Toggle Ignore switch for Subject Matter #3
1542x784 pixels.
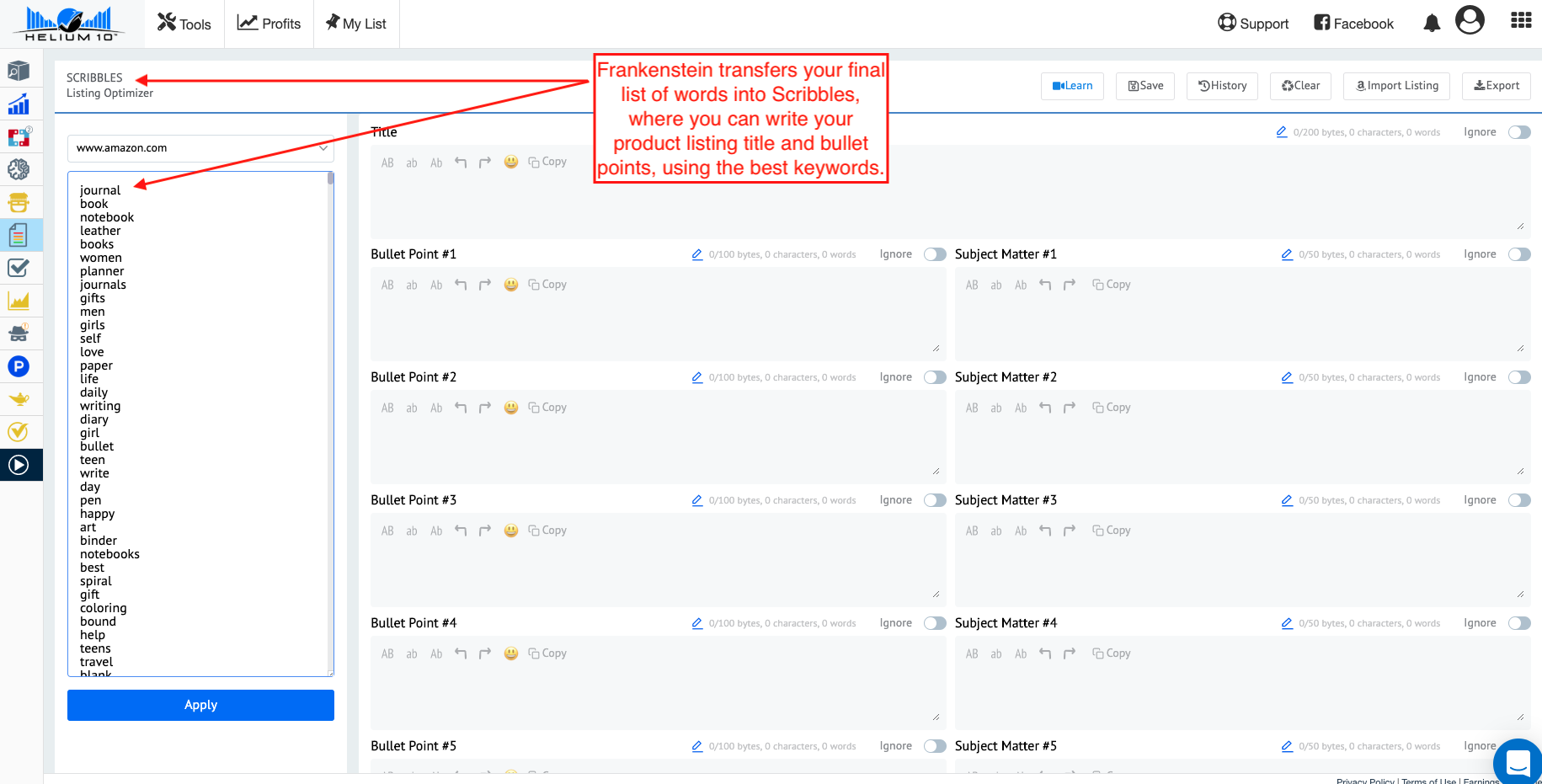[x=1519, y=500]
